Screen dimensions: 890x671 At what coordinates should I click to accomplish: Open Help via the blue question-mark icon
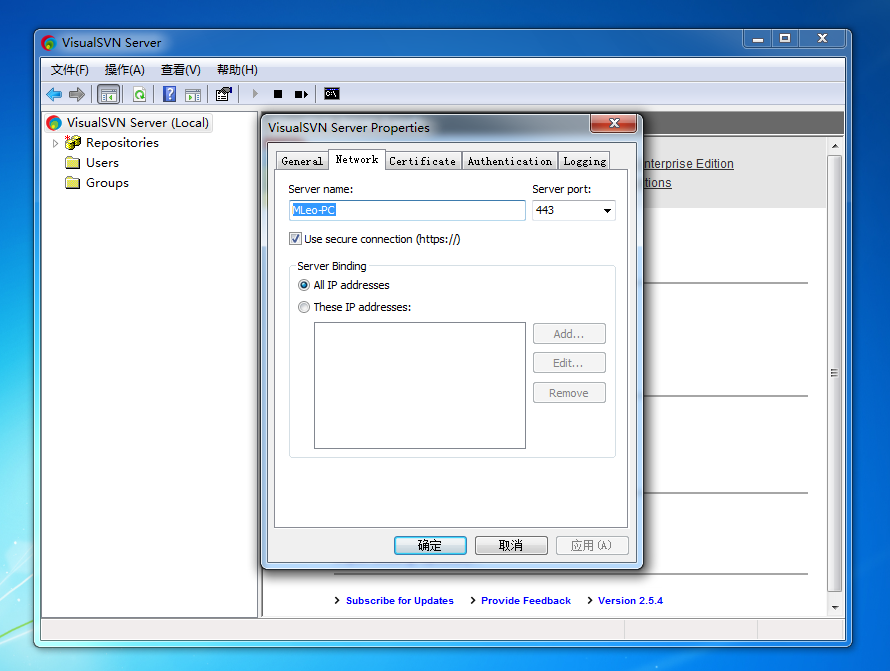169,94
